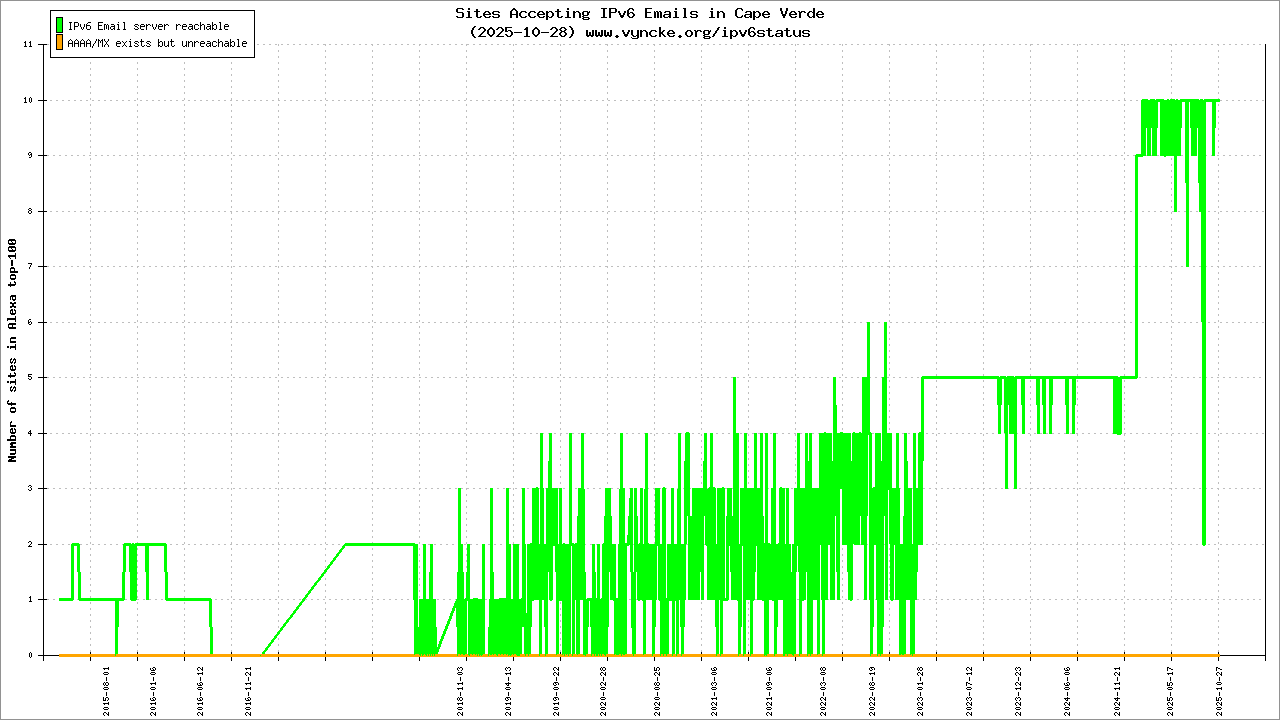
Task: Pick the 2025-10-27 final date label
Action: click(1219, 691)
